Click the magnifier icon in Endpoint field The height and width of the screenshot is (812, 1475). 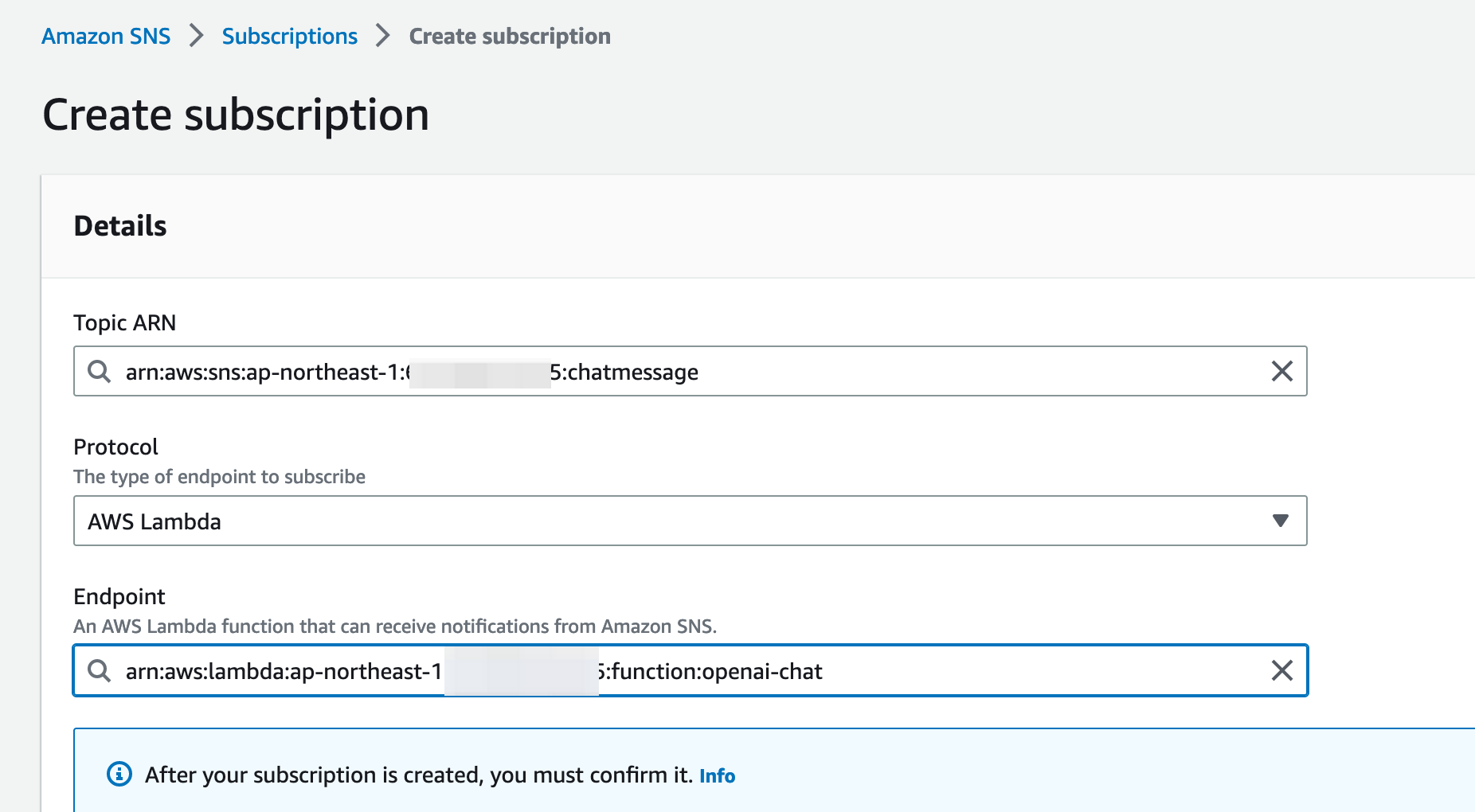[x=100, y=670]
